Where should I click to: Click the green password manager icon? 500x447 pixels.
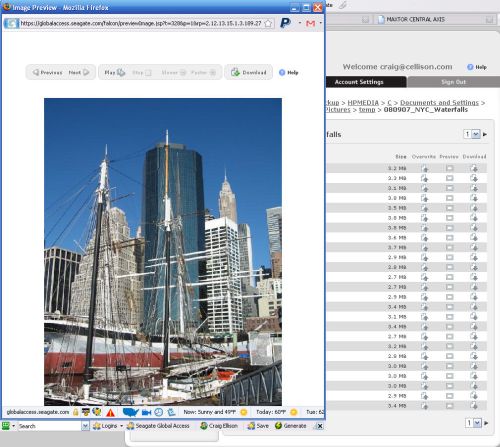6,426
